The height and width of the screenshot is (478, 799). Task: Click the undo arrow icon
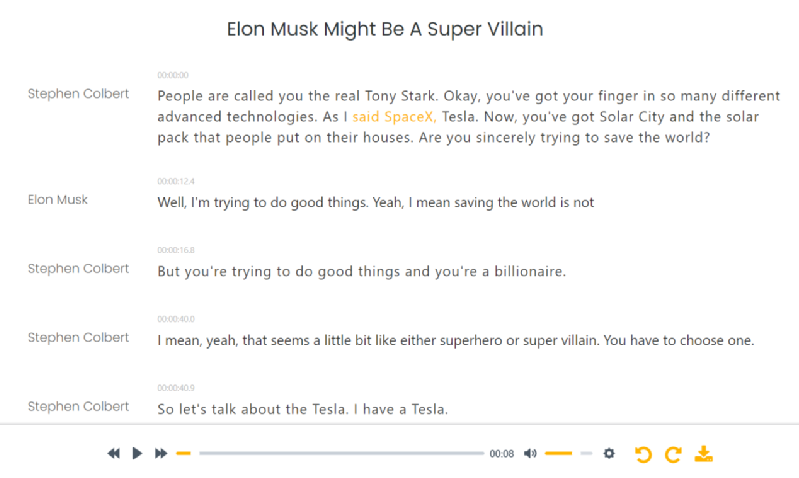[x=643, y=455]
